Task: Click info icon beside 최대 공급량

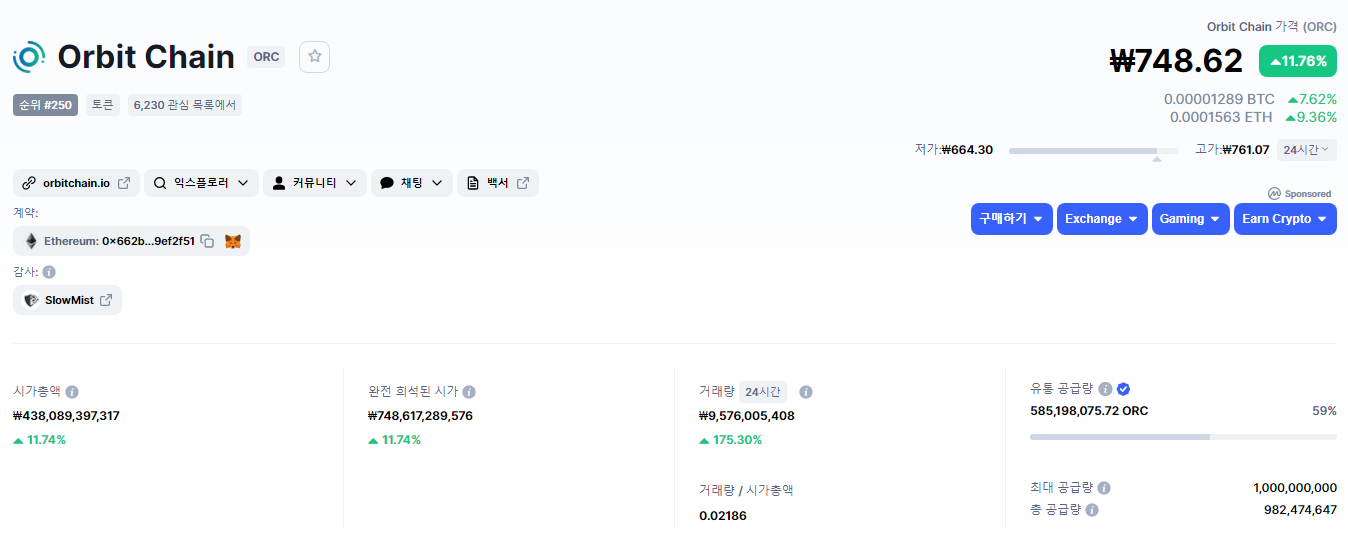Action: click(1103, 488)
